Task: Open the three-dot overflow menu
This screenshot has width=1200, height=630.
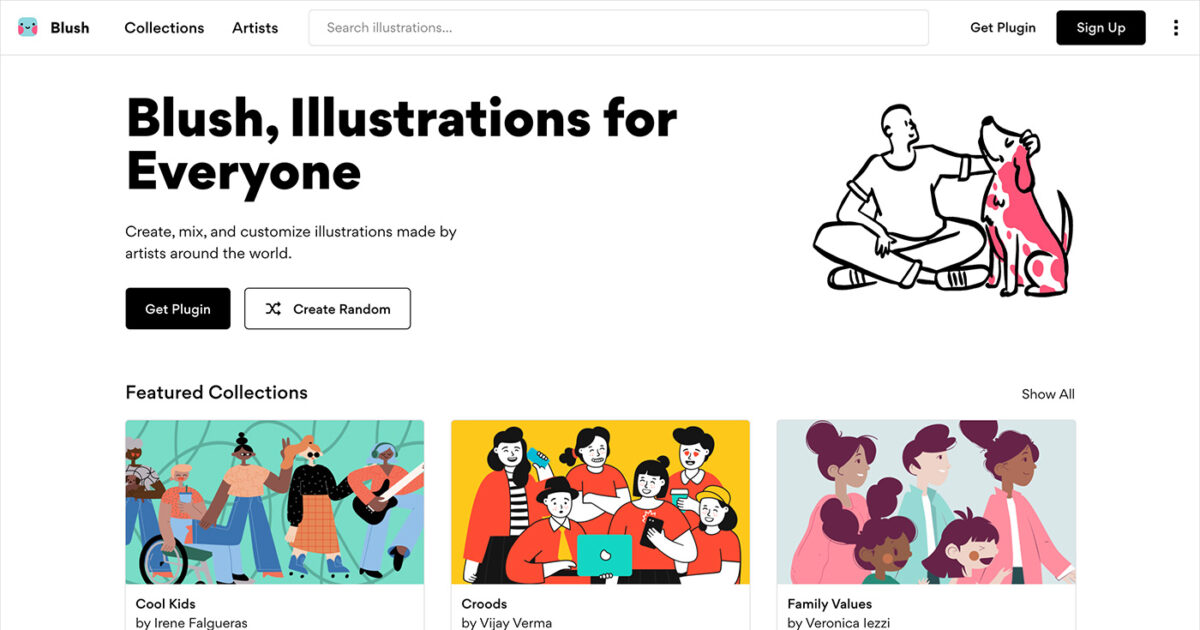Action: (1175, 27)
